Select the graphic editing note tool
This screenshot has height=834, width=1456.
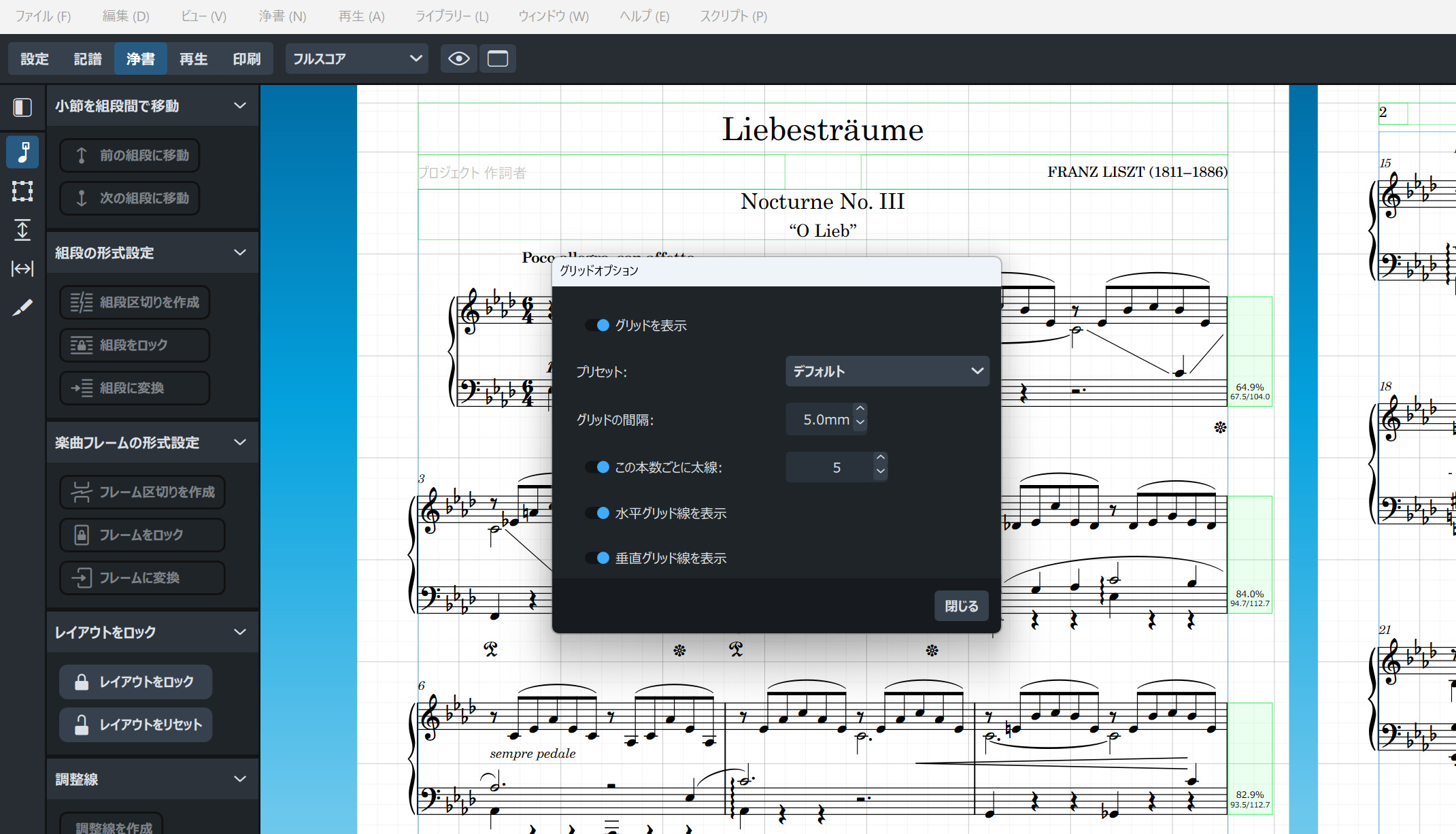(x=22, y=152)
